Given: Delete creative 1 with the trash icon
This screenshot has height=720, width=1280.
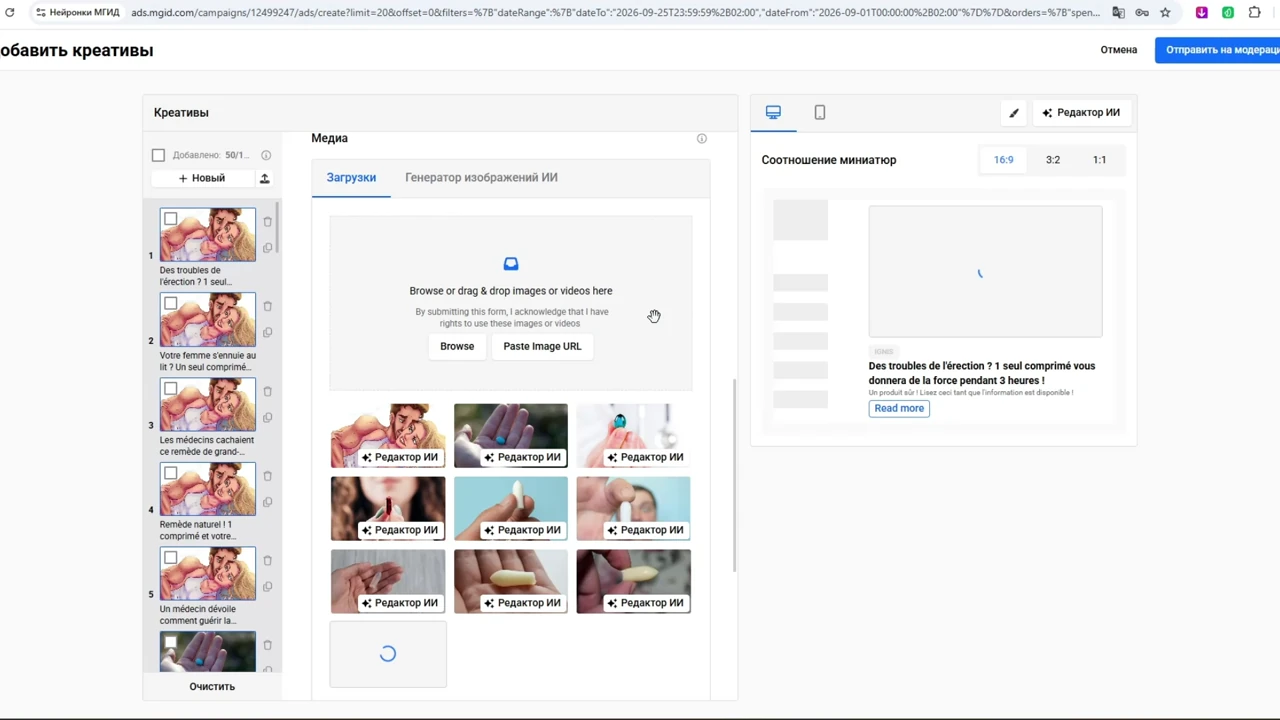Looking at the screenshot, I should tap(267, 222).
